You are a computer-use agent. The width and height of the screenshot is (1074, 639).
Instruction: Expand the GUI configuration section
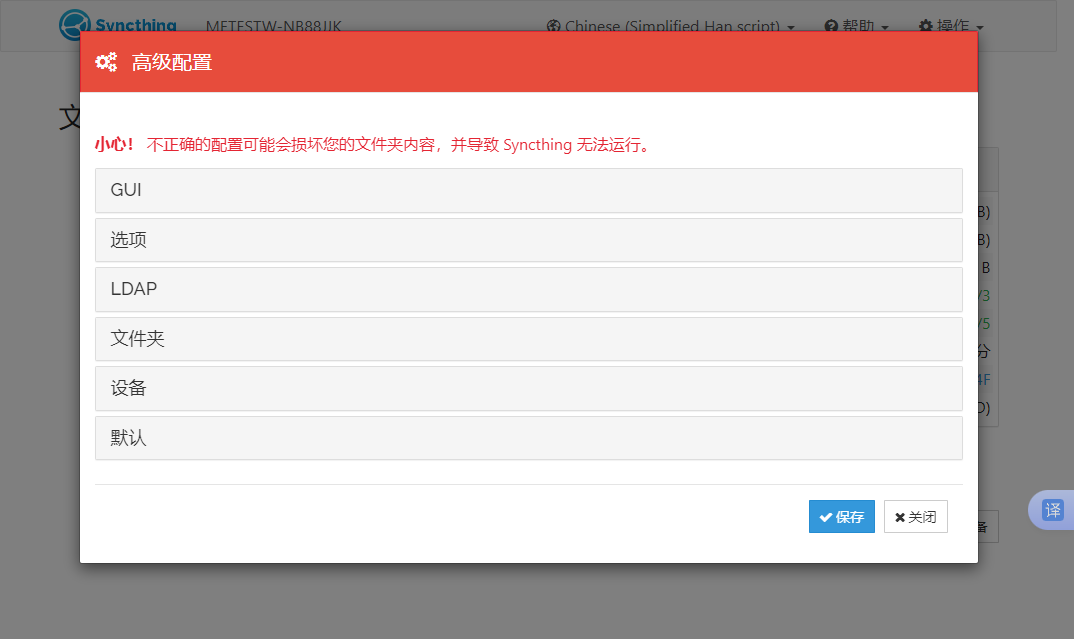click(528, 190)
